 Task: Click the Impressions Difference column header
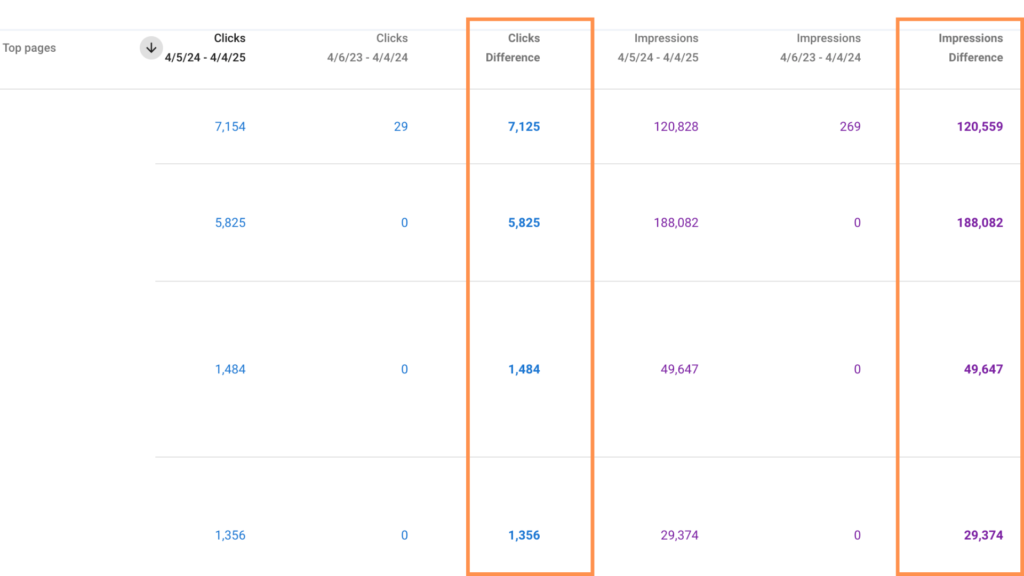pyautogui.click(x=976, y=48)
